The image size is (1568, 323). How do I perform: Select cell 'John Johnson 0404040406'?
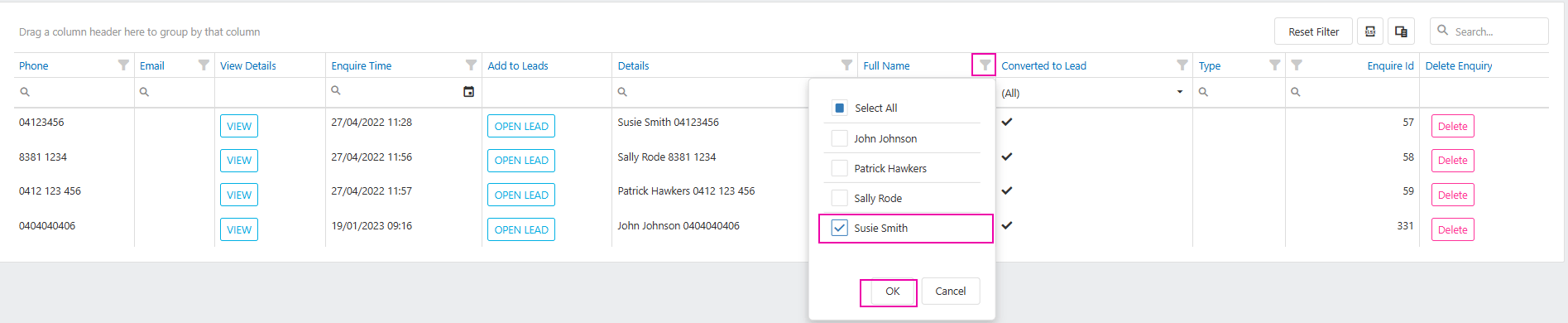point(679,225)
